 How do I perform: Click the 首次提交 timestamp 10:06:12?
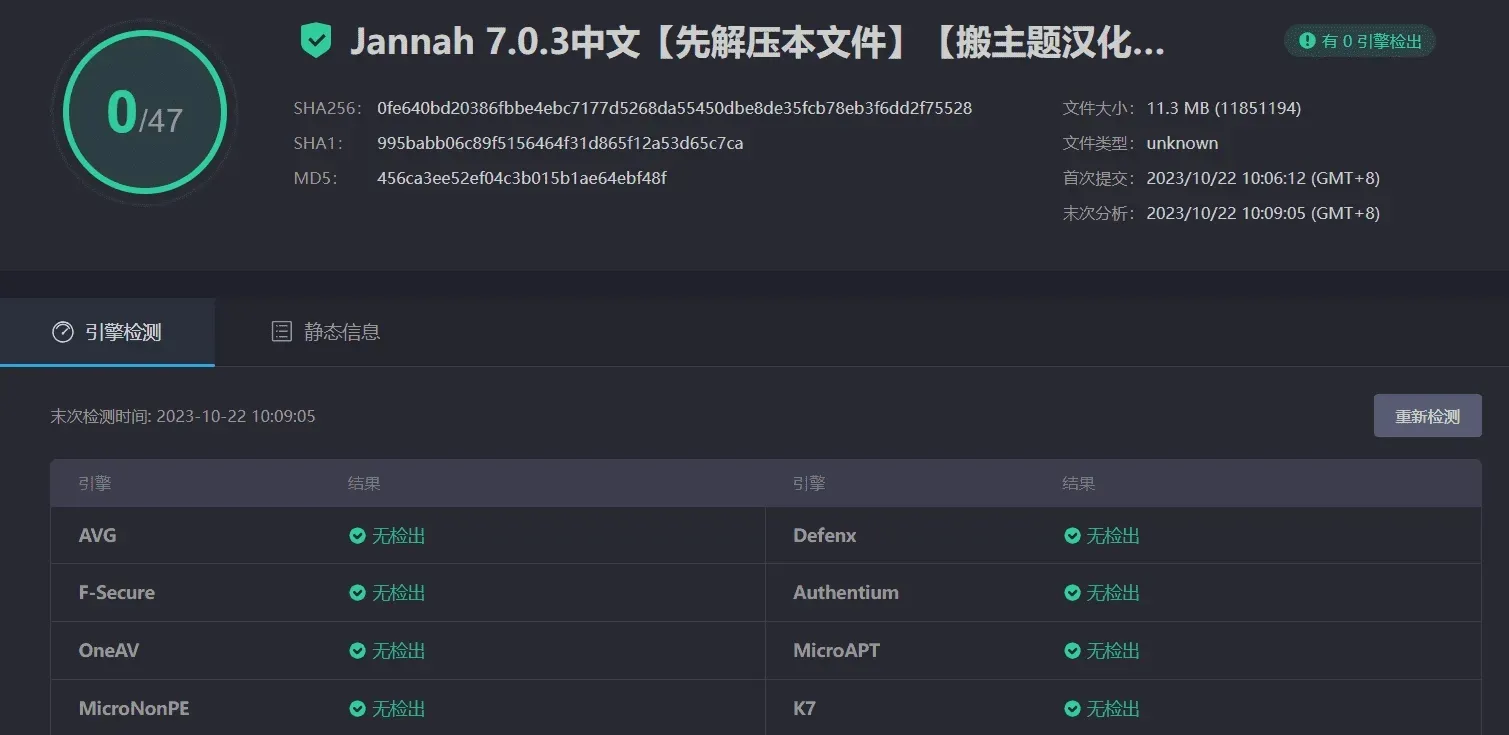[1263, 178]
